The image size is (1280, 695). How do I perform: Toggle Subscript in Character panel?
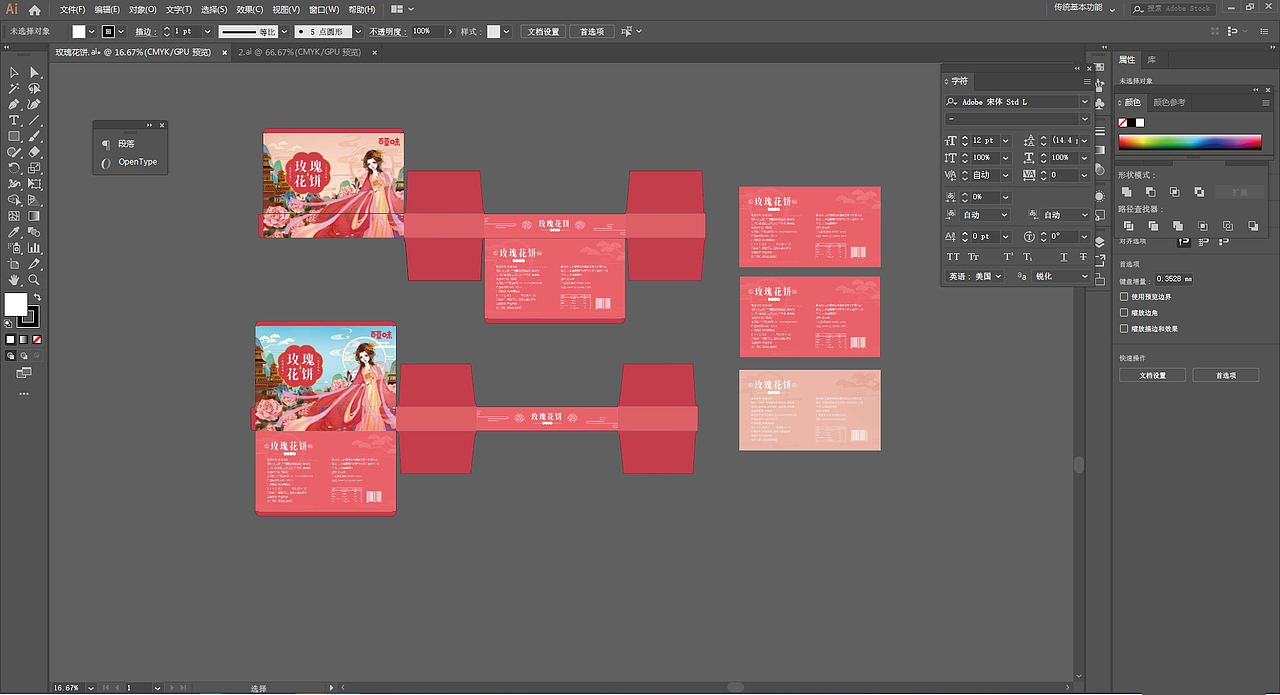pyautogui.click(x=1028, y=257)
